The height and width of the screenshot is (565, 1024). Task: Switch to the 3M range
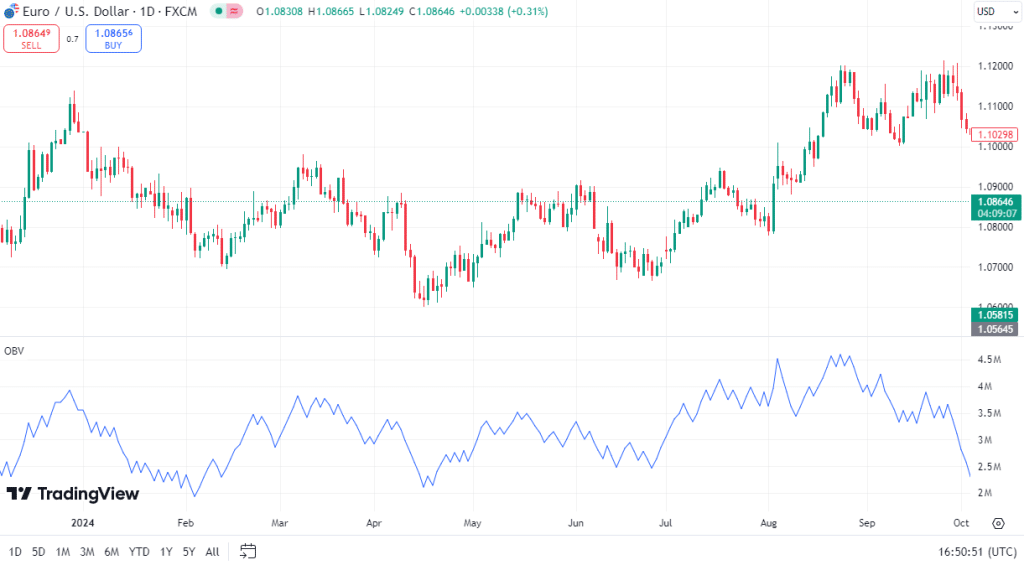click(87, 552)
